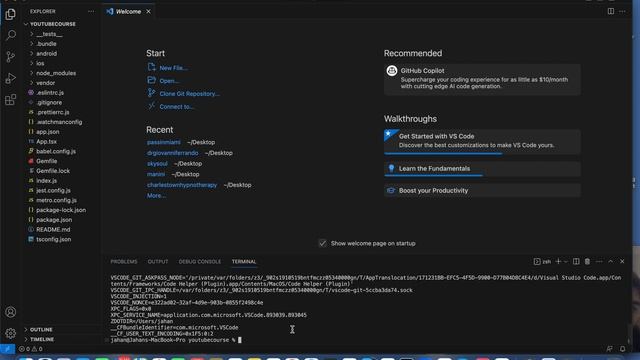
Task: Toggle Show welcome page on startup checkbox
Action: [322, 243]
